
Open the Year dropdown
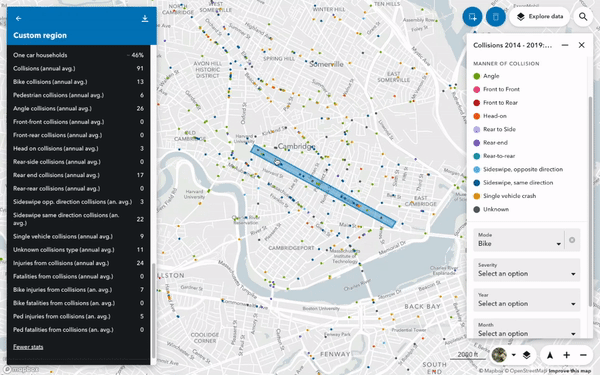(527, 300)
